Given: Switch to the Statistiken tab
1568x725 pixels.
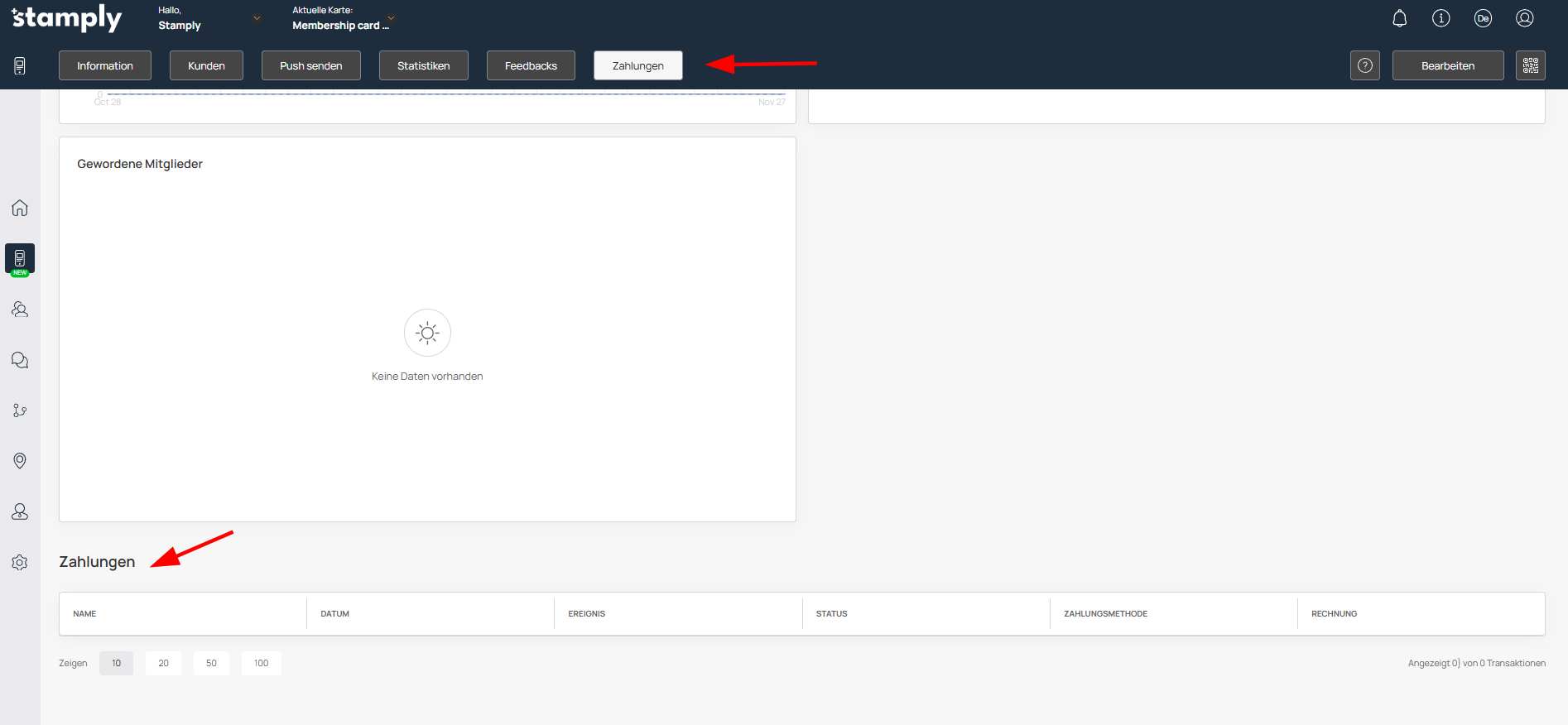Looking at the screenshot, I should pos(423,65).
